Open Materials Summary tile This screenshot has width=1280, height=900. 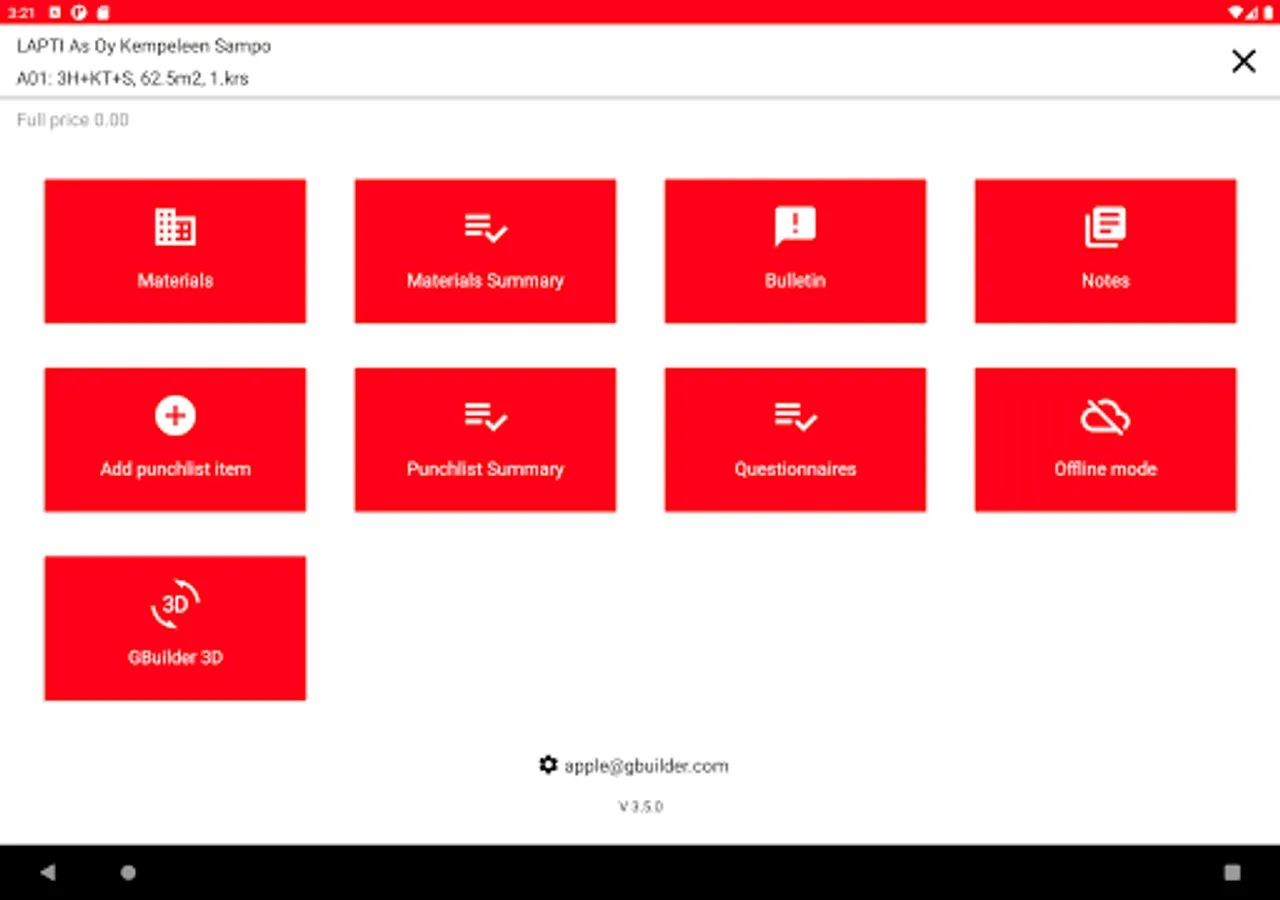(x=485, y=251)
